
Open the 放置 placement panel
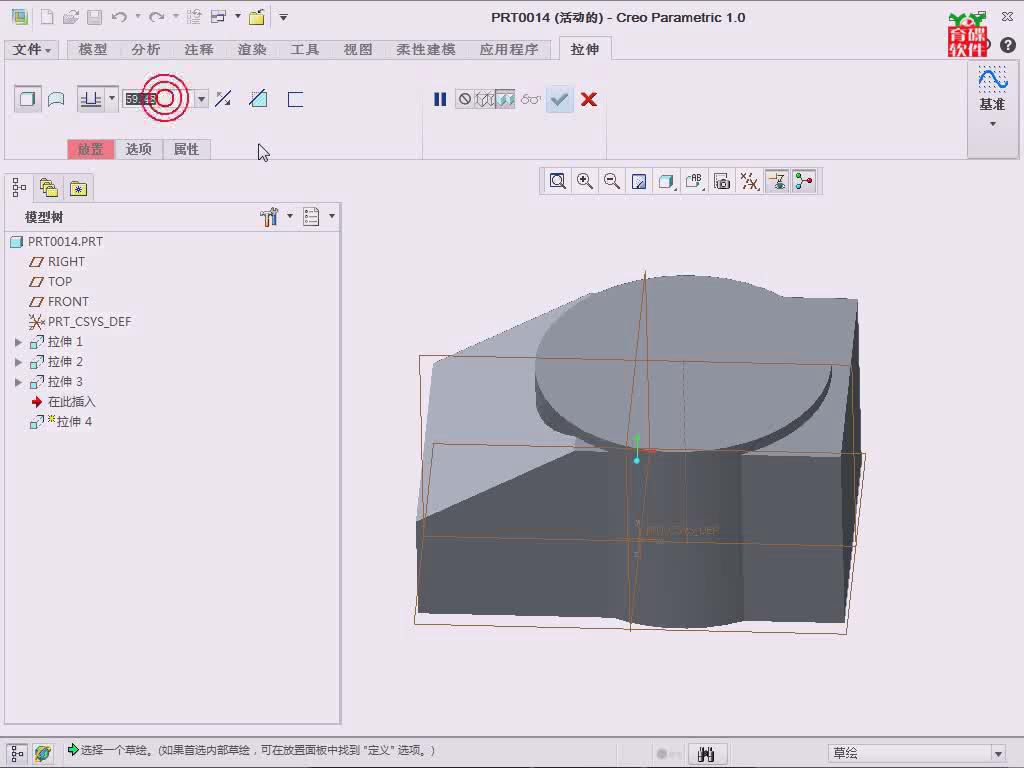91,150
